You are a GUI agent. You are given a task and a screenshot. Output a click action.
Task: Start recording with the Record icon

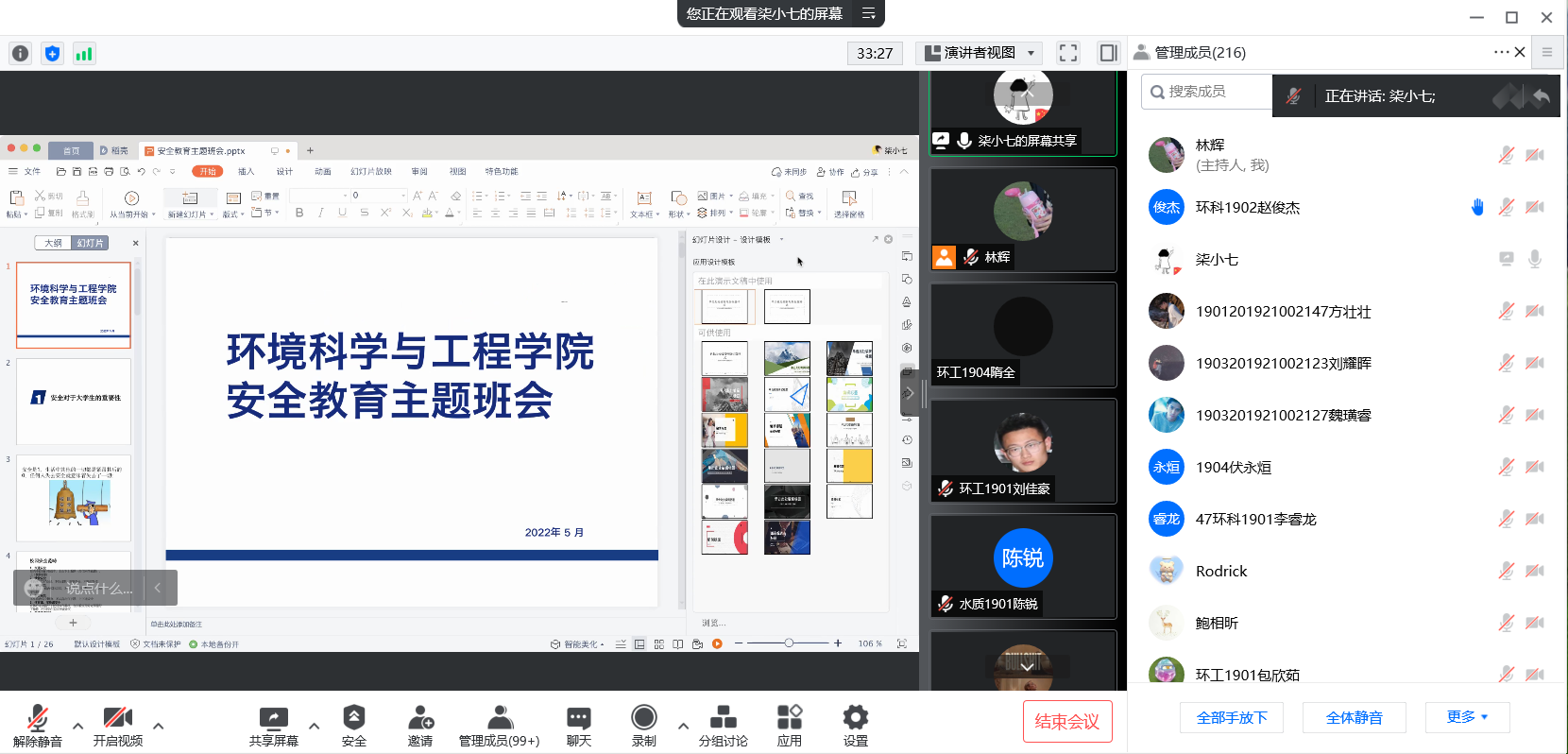[643, 719]
